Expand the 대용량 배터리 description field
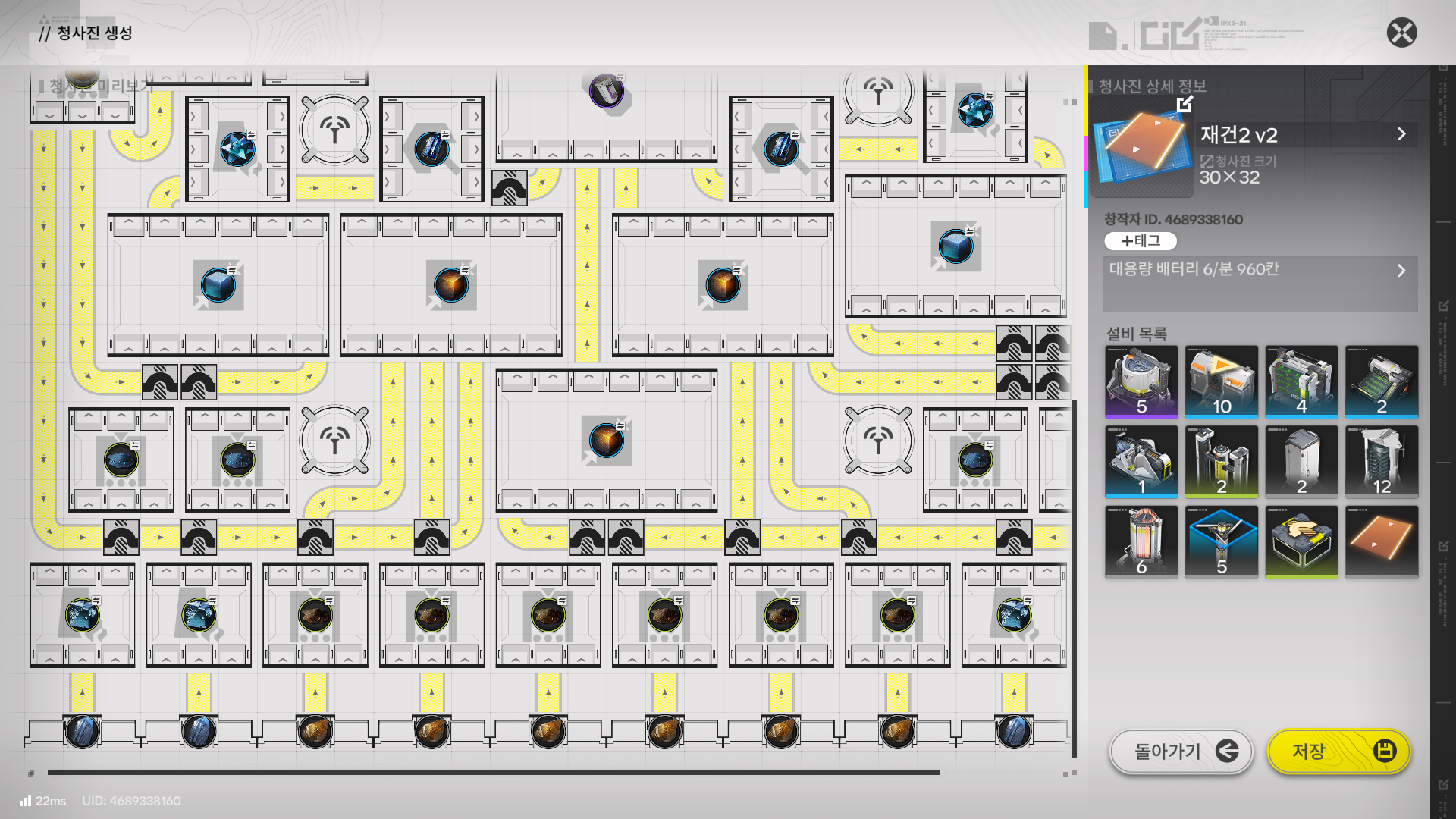 coord(1401,271)
